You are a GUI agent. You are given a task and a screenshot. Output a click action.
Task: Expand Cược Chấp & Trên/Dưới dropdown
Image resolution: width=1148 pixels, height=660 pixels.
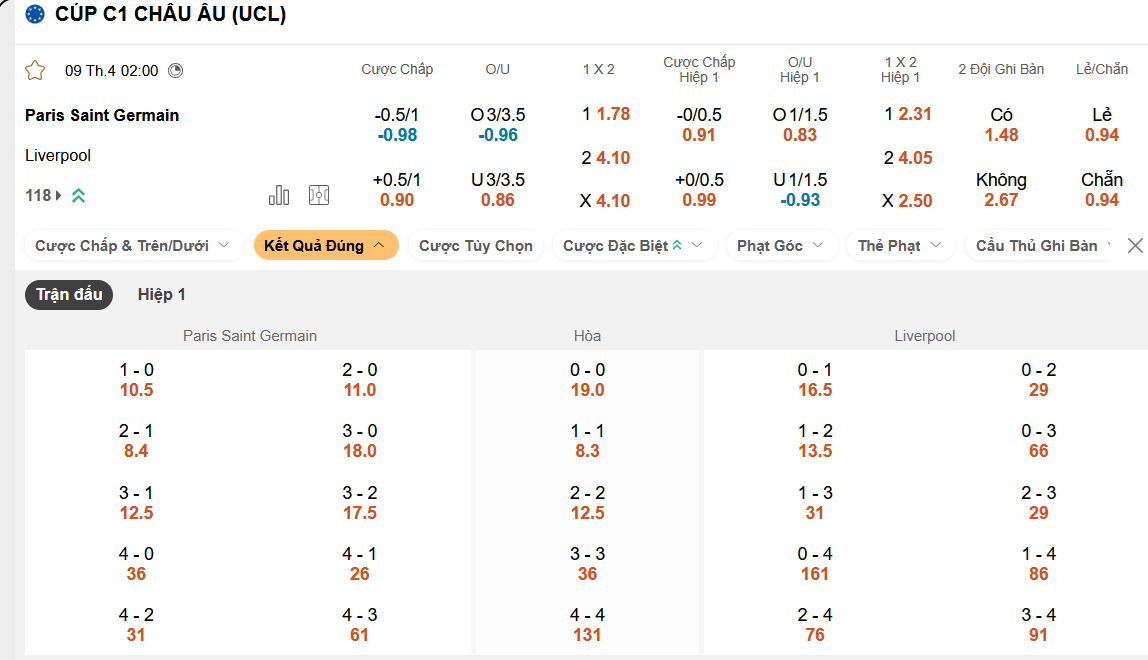(x=133, y=245)
